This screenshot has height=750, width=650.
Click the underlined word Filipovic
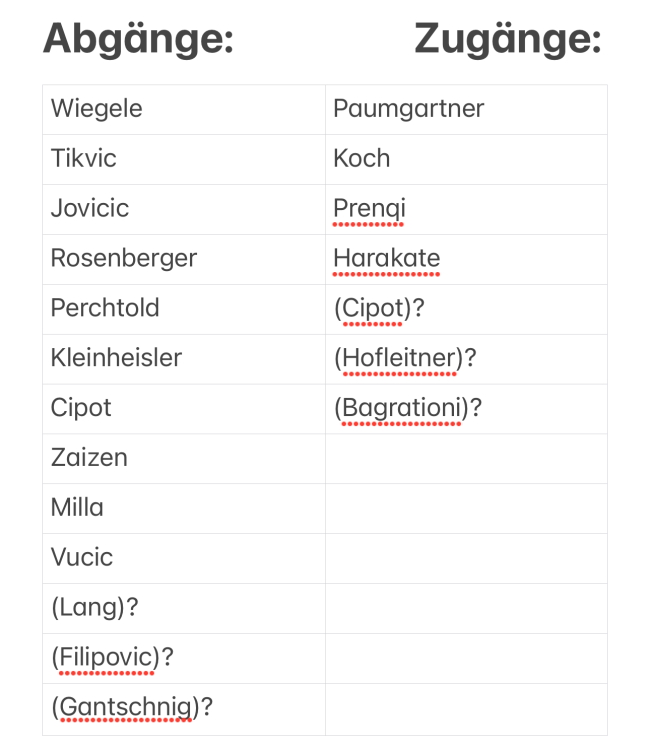tap(108, 658)
